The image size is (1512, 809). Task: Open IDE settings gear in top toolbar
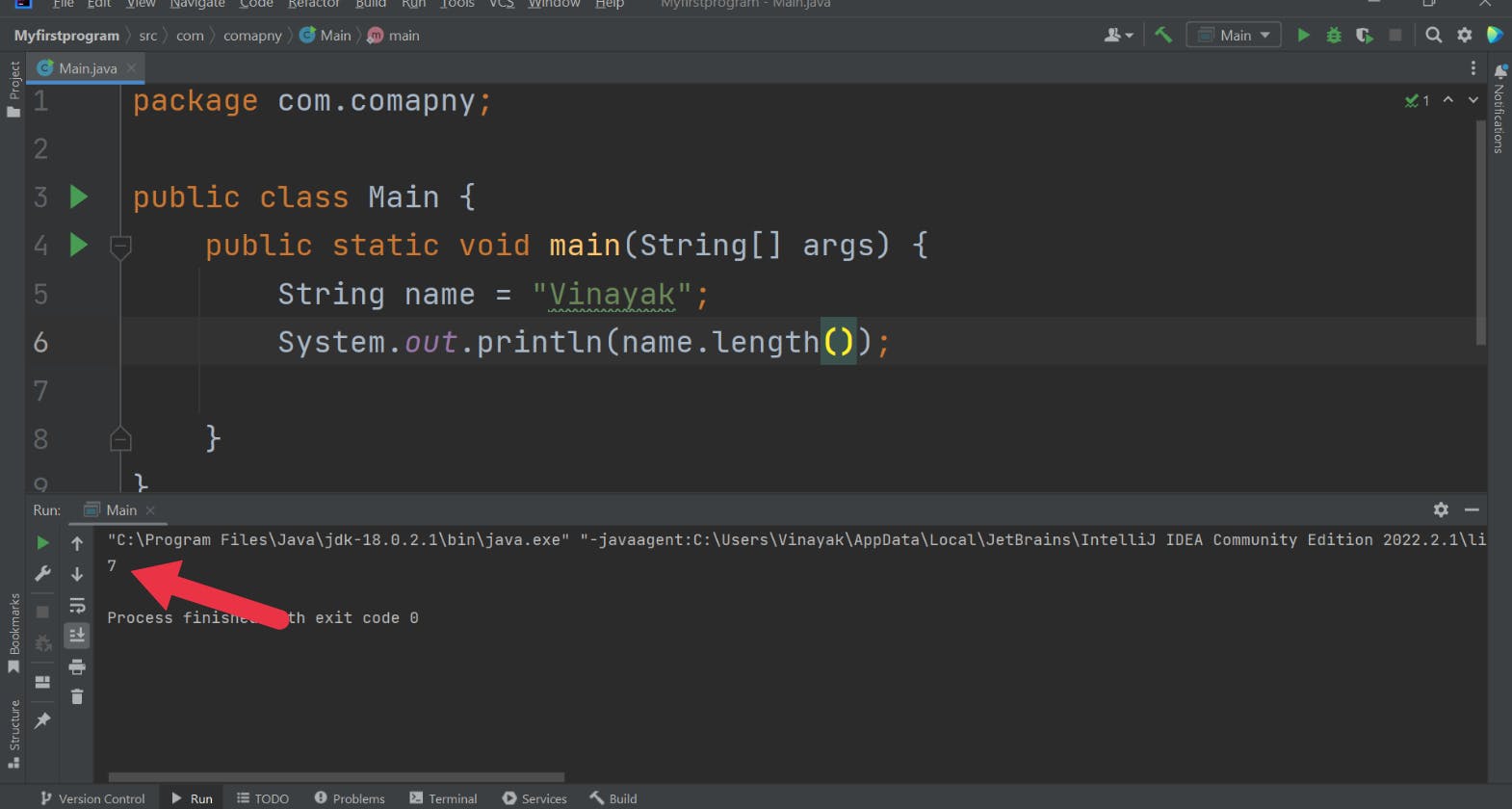tap(1465, 36)
